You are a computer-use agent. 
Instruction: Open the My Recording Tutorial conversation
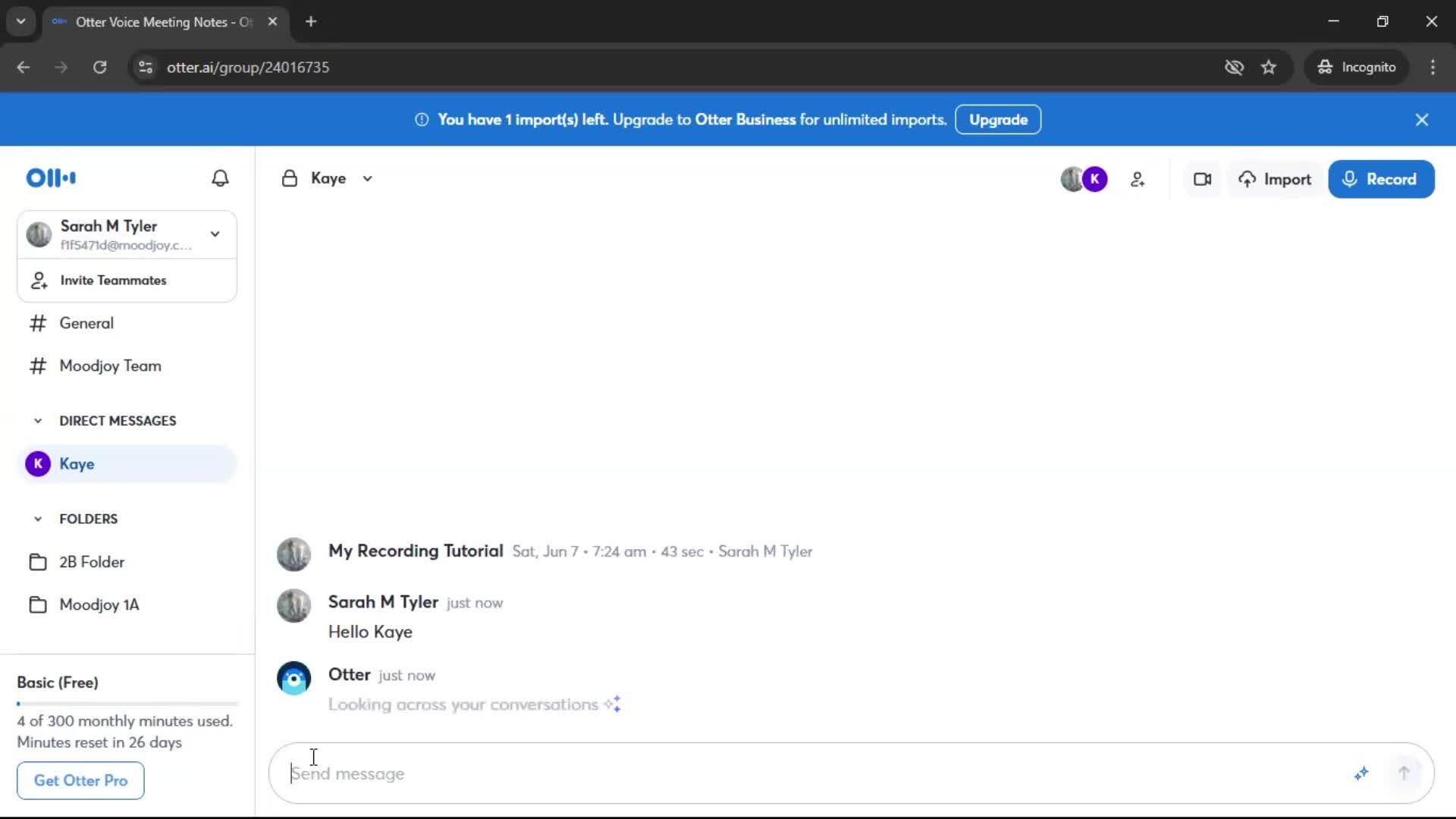(416, 551)
